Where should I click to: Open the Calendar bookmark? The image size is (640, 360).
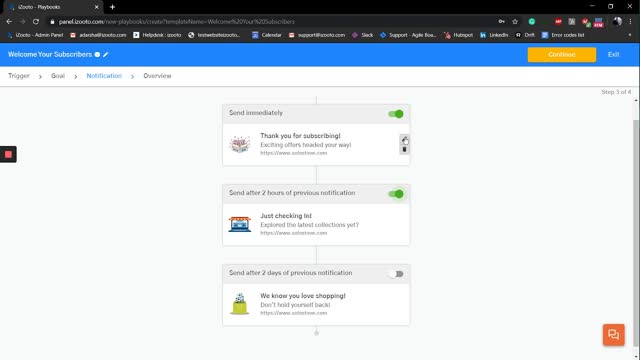pyautogui.click(x=267, y=35)
